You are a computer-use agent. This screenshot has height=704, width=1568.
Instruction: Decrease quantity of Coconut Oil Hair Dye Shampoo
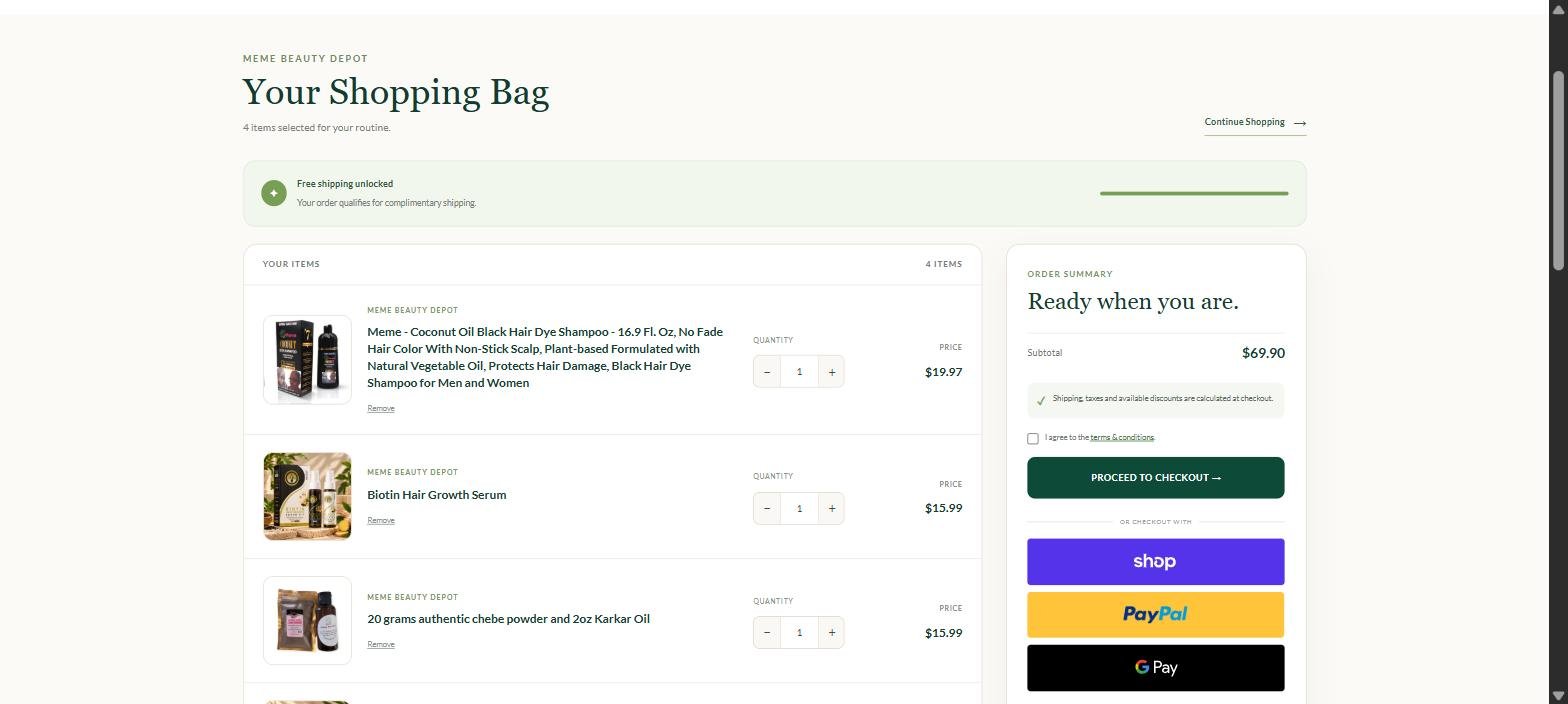pos(767,372)
